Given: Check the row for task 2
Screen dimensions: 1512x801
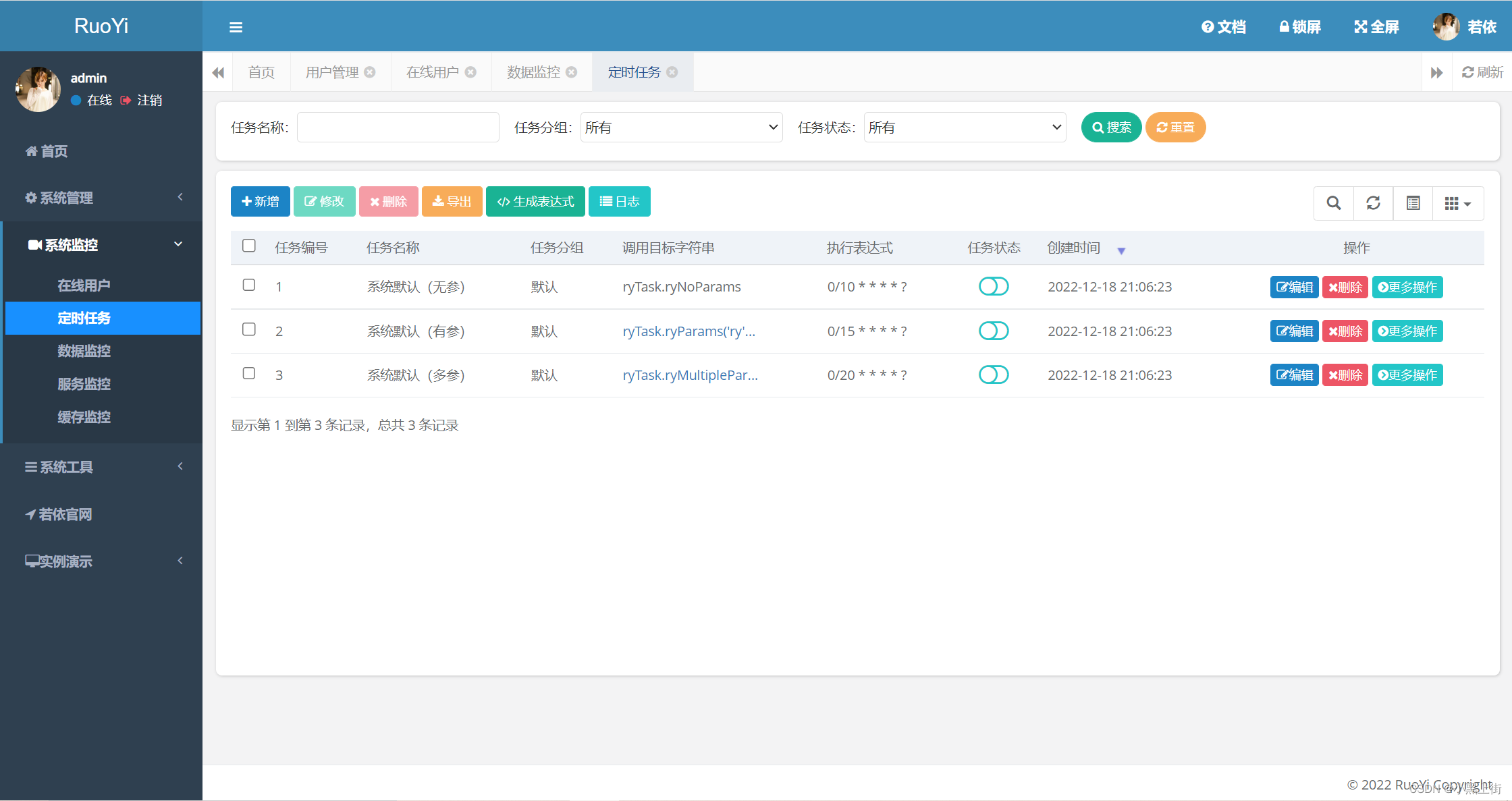Looking at the screenshot, I should (249, 329).
